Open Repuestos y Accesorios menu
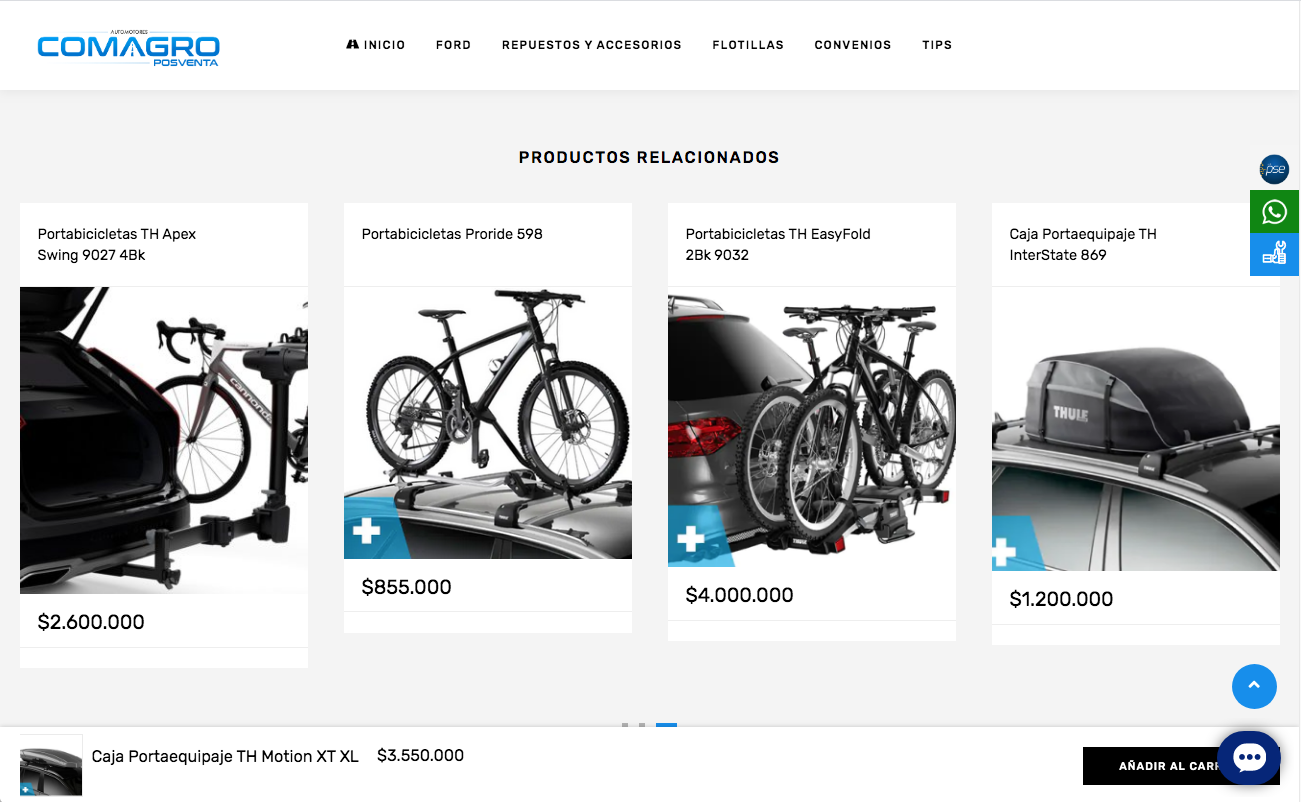1301x802 pixels. coord(592,45)
